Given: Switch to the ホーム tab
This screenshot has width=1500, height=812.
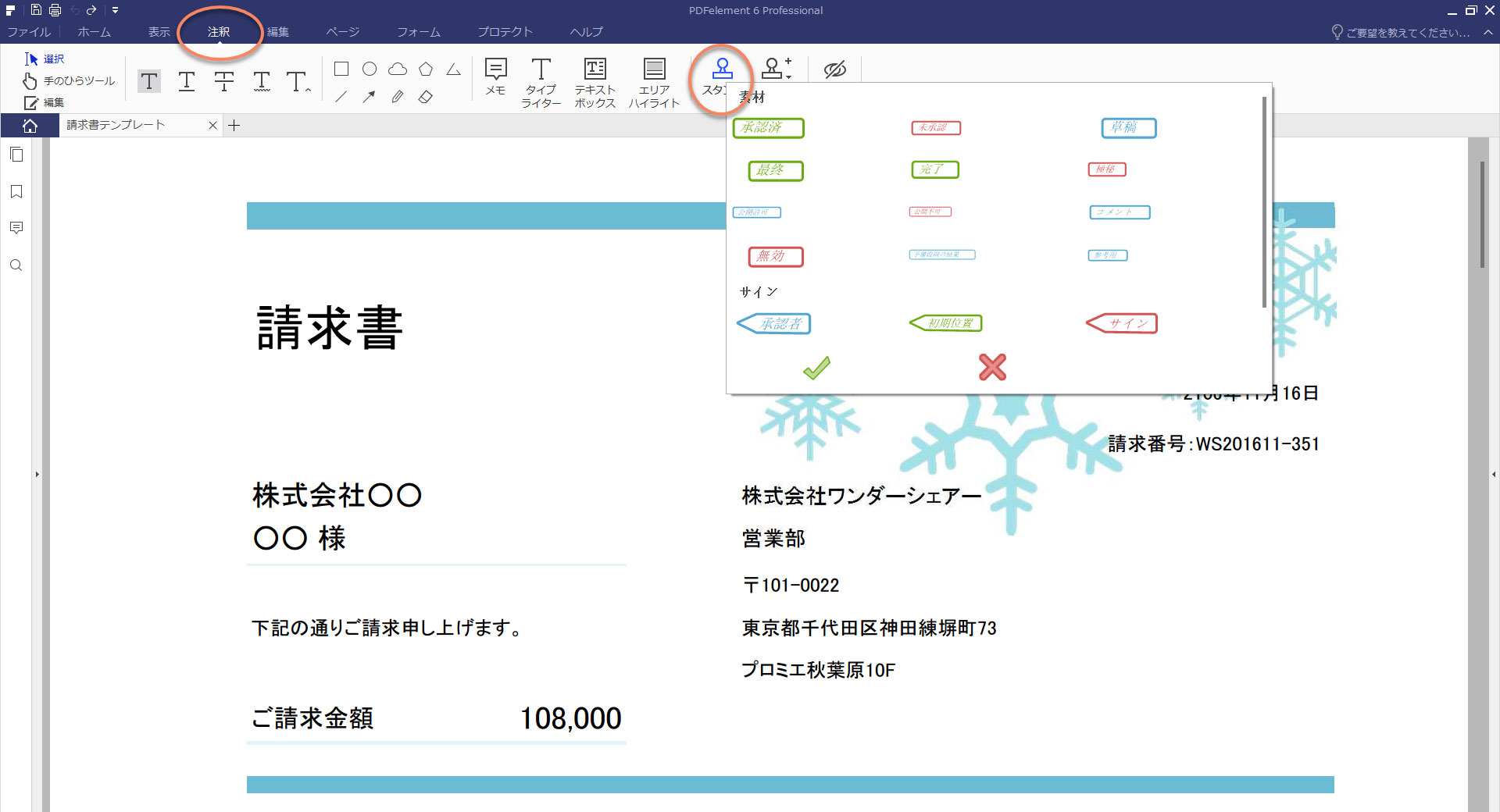Looking at the screenshot, I should (x=94, y=32).
